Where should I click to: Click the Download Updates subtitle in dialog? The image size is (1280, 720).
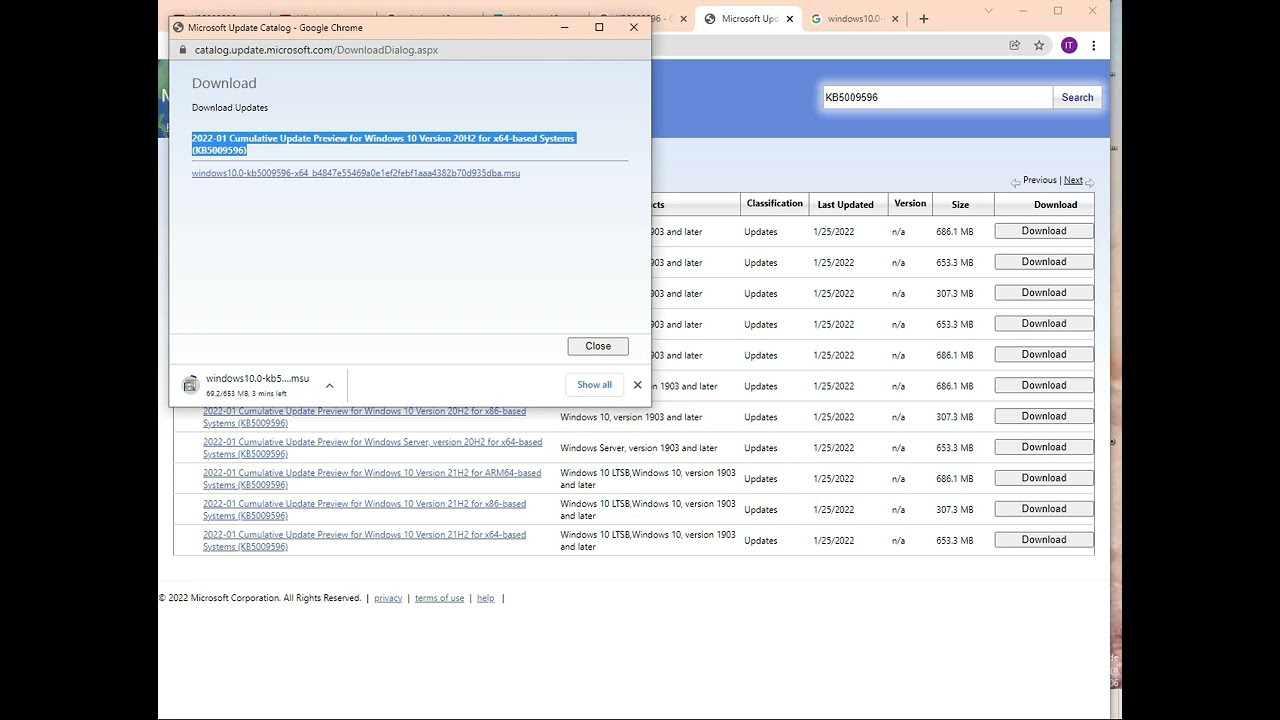coord(230,107)
